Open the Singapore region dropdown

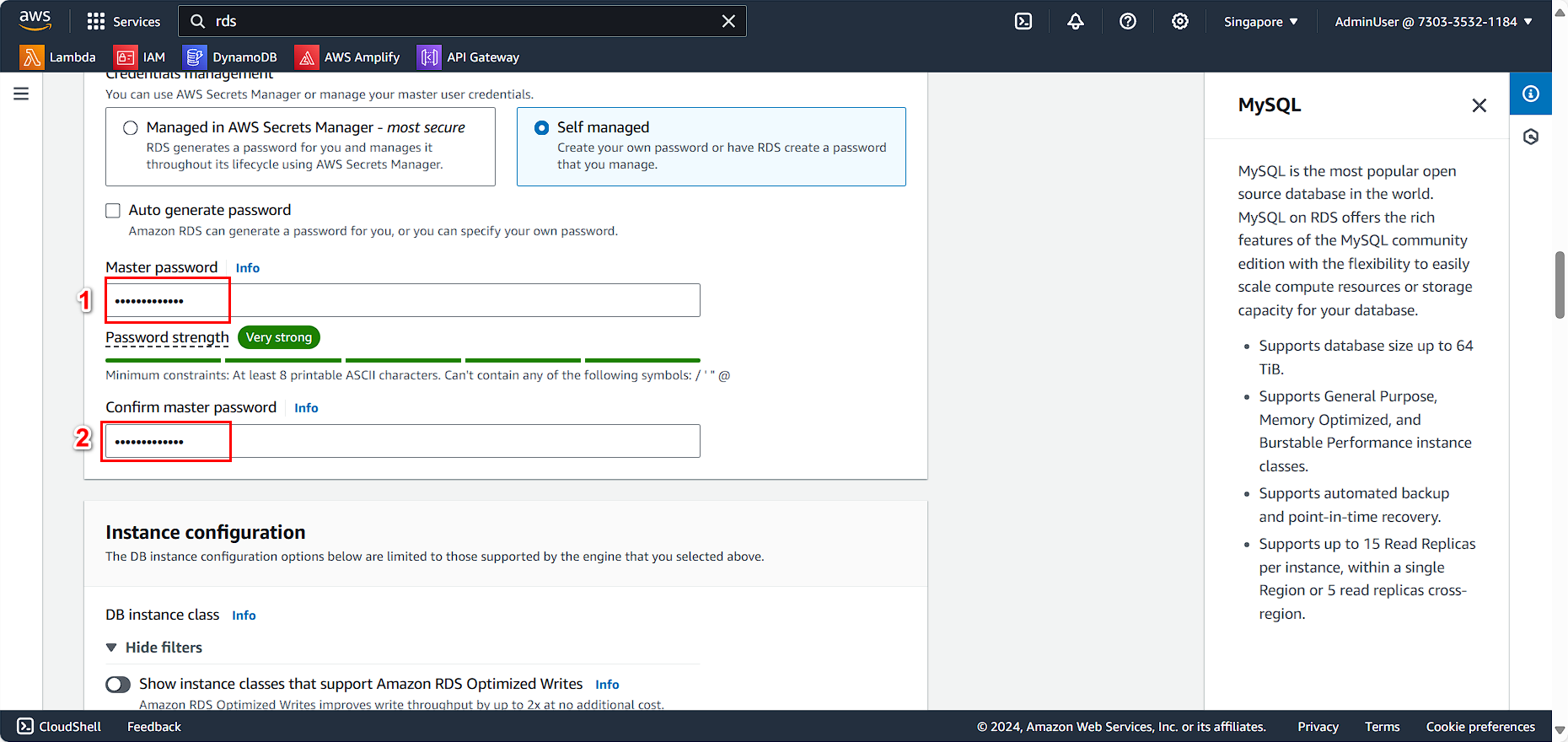(x=1261, y=22)
